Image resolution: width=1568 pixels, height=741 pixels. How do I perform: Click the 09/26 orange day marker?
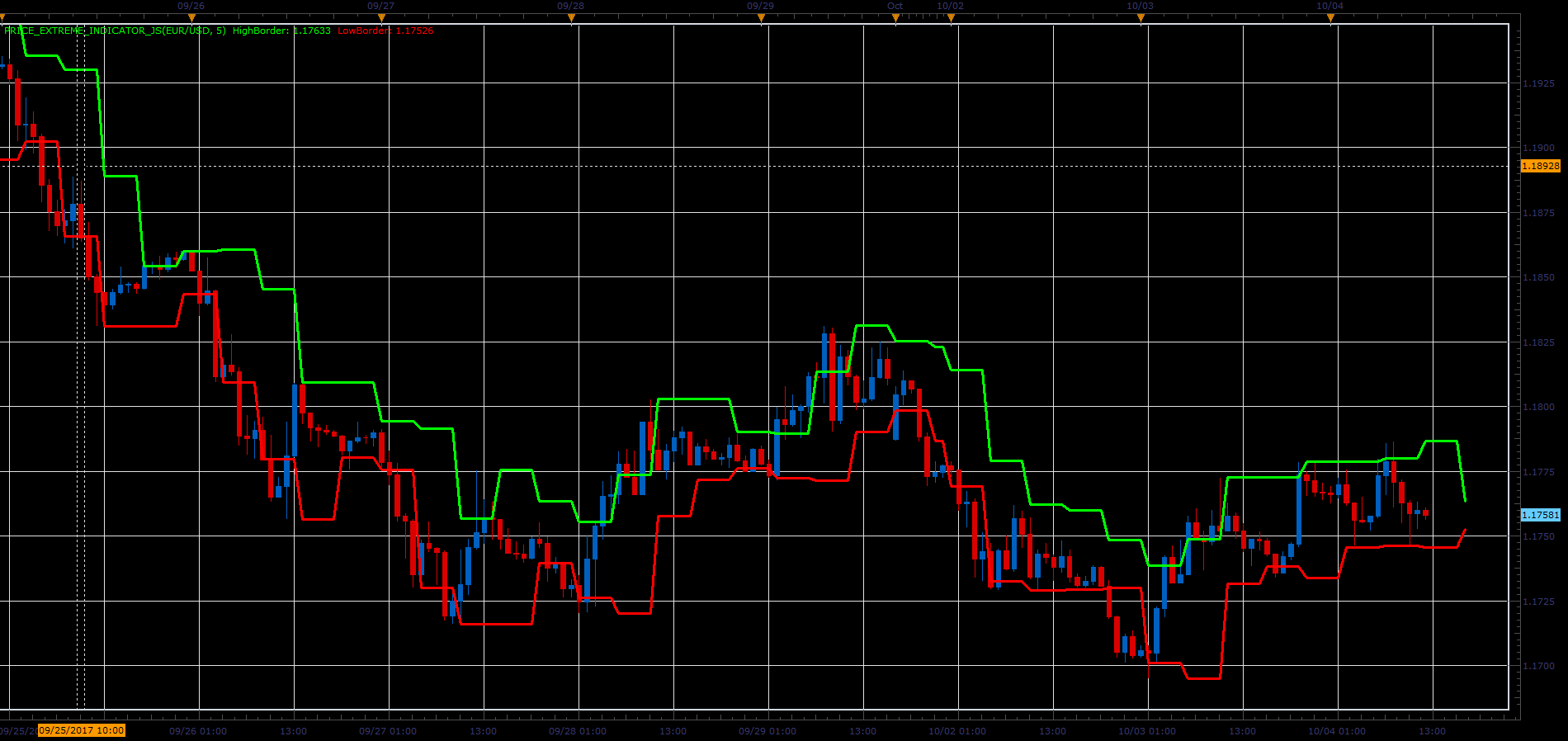(191, 17)
